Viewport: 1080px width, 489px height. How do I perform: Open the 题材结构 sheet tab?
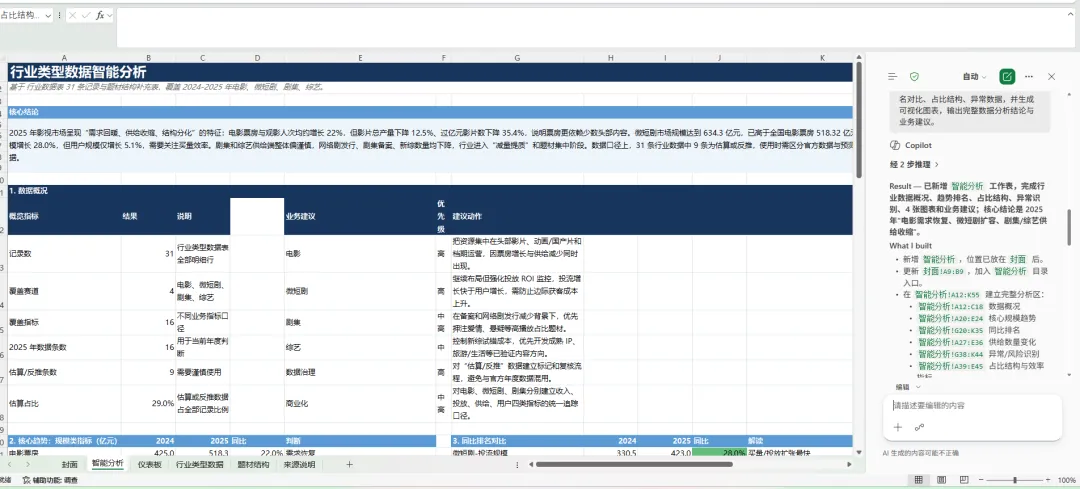point(253,465)
